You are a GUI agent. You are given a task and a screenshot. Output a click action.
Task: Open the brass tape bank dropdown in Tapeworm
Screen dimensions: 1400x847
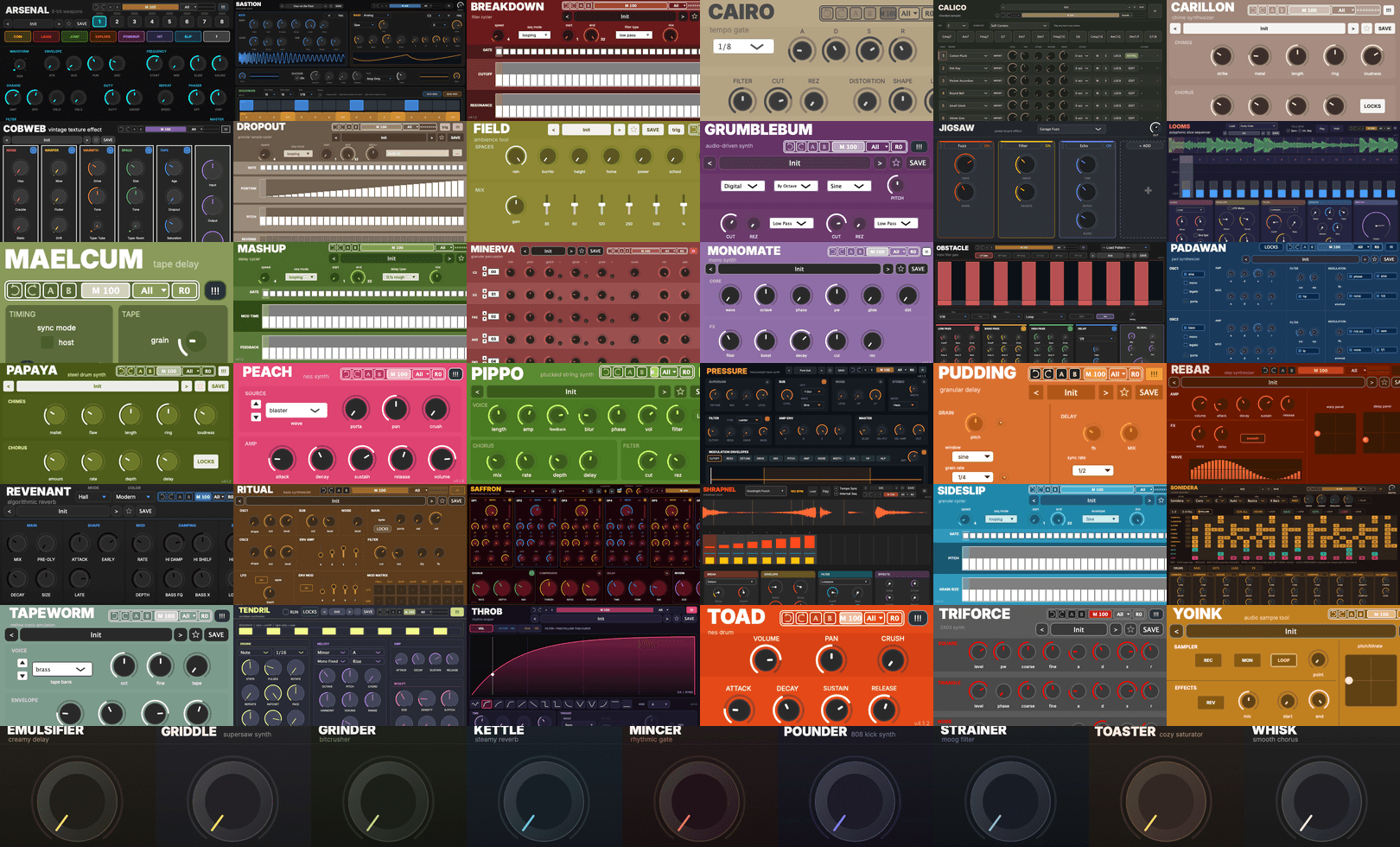[62, 669]
